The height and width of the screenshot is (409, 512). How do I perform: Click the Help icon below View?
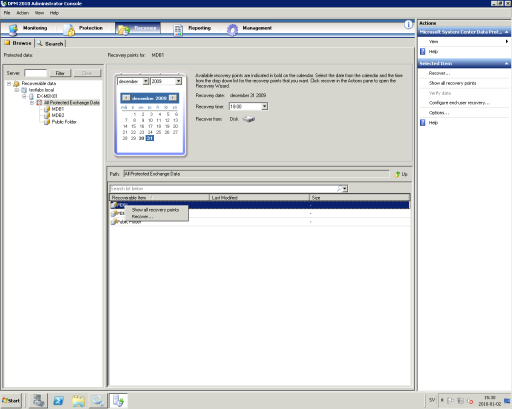[423, 51]
